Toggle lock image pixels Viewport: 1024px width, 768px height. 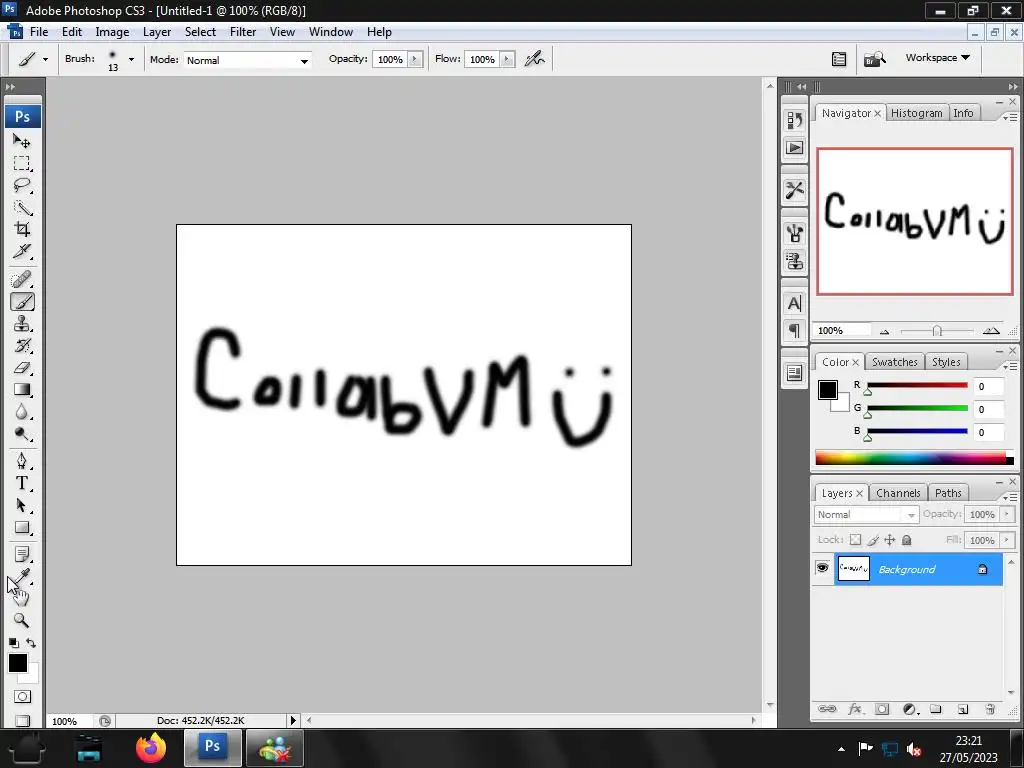click(x=873, y=539)
